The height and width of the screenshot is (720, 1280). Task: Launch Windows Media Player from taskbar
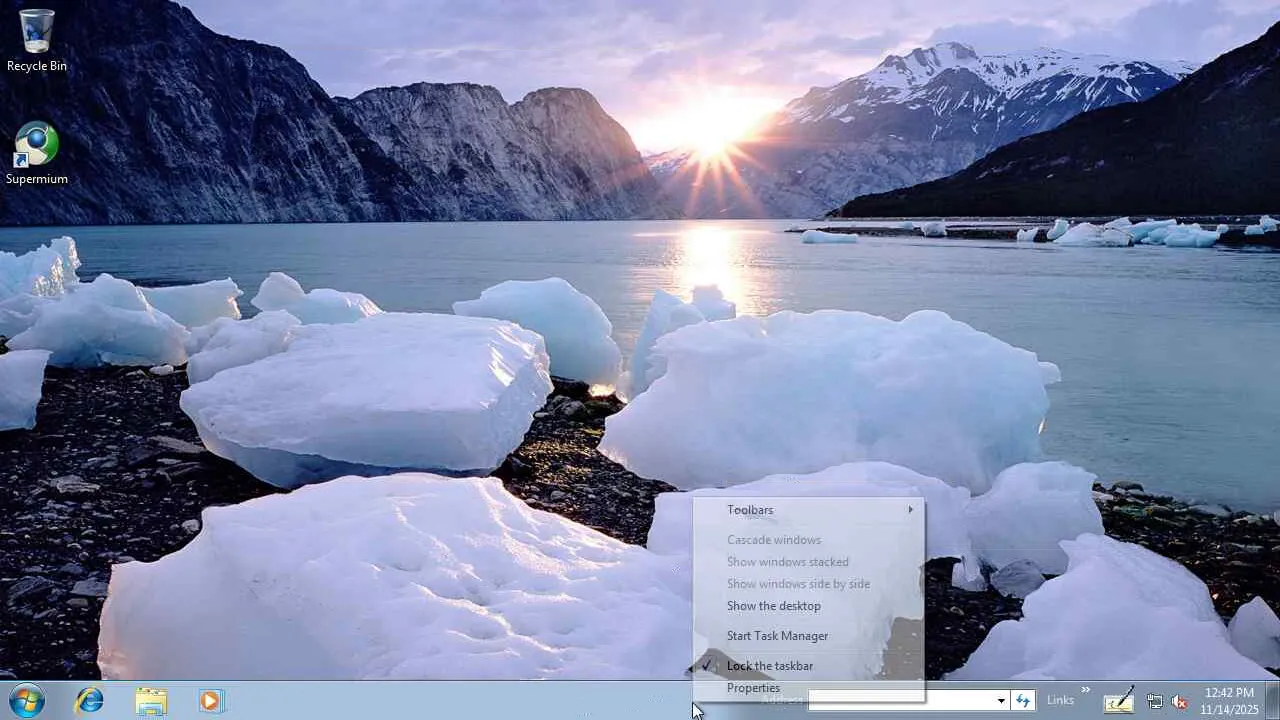coord(210,700)
